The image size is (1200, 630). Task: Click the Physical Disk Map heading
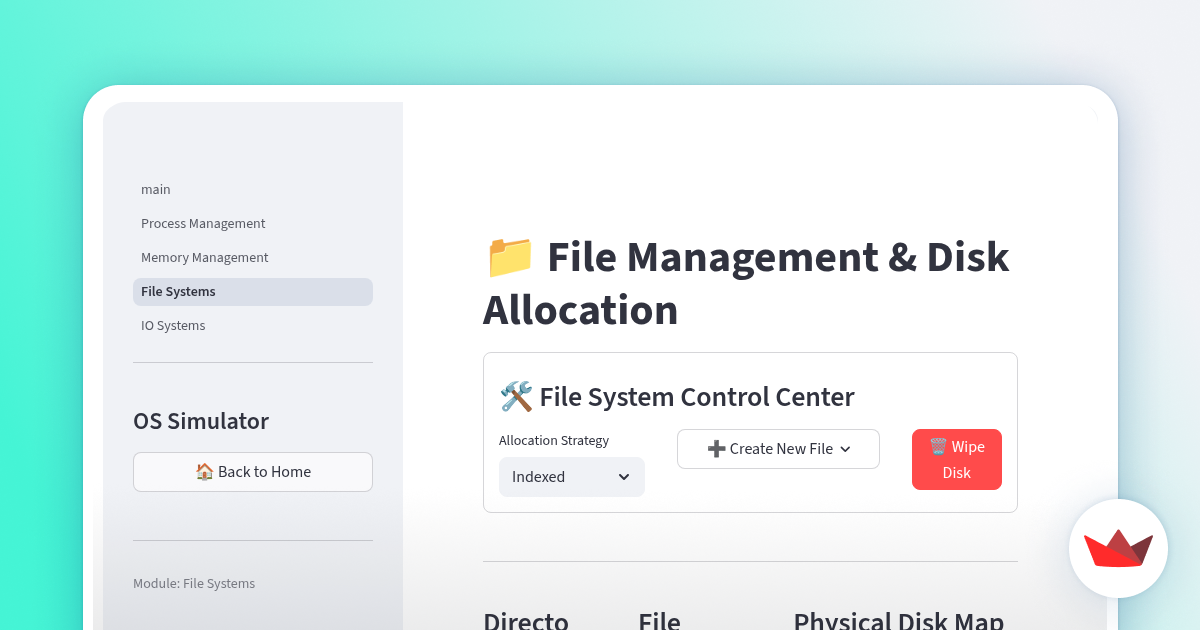tap(899, 620)
